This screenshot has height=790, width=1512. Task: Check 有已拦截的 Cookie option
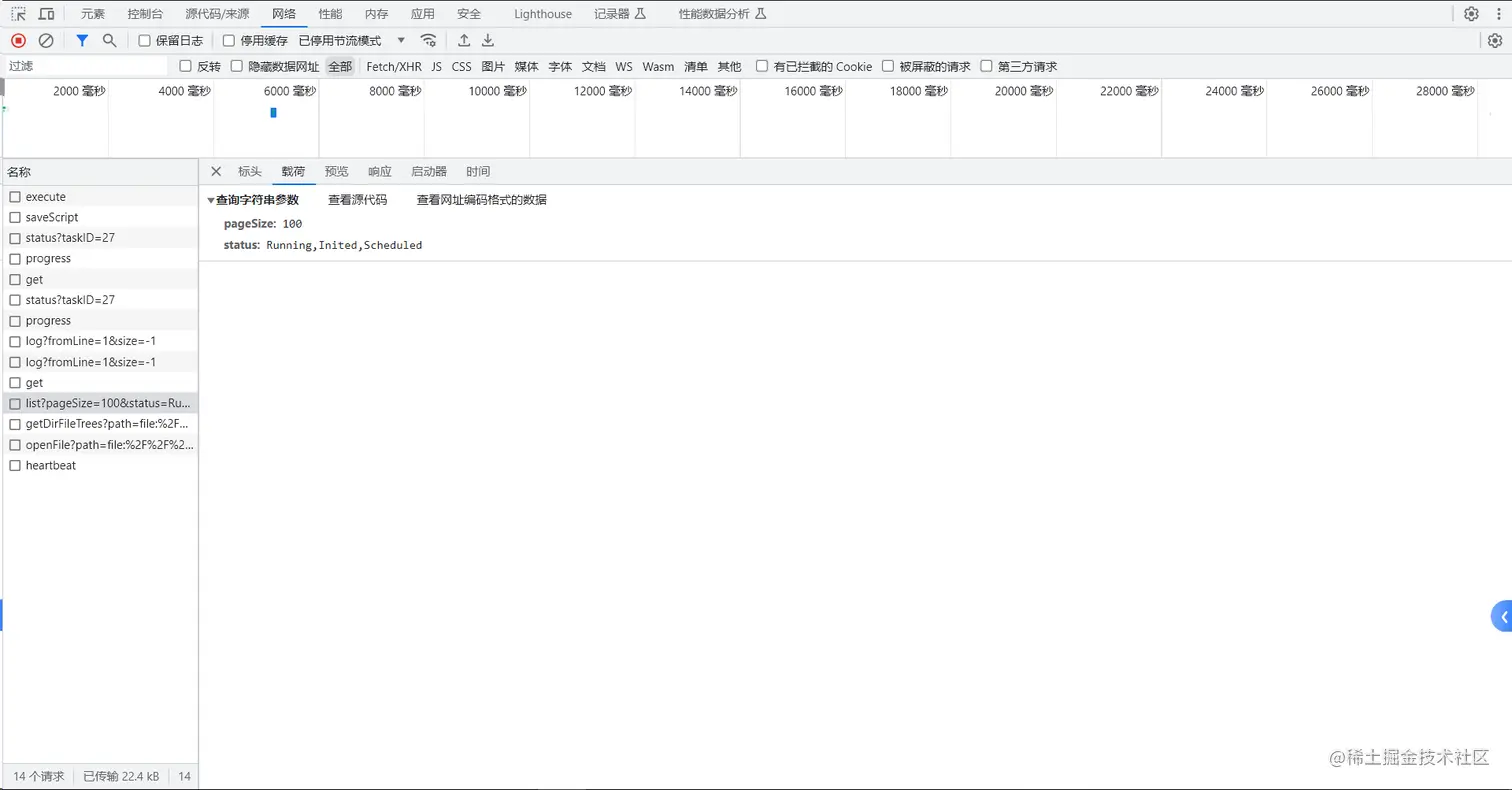(762, 66)
